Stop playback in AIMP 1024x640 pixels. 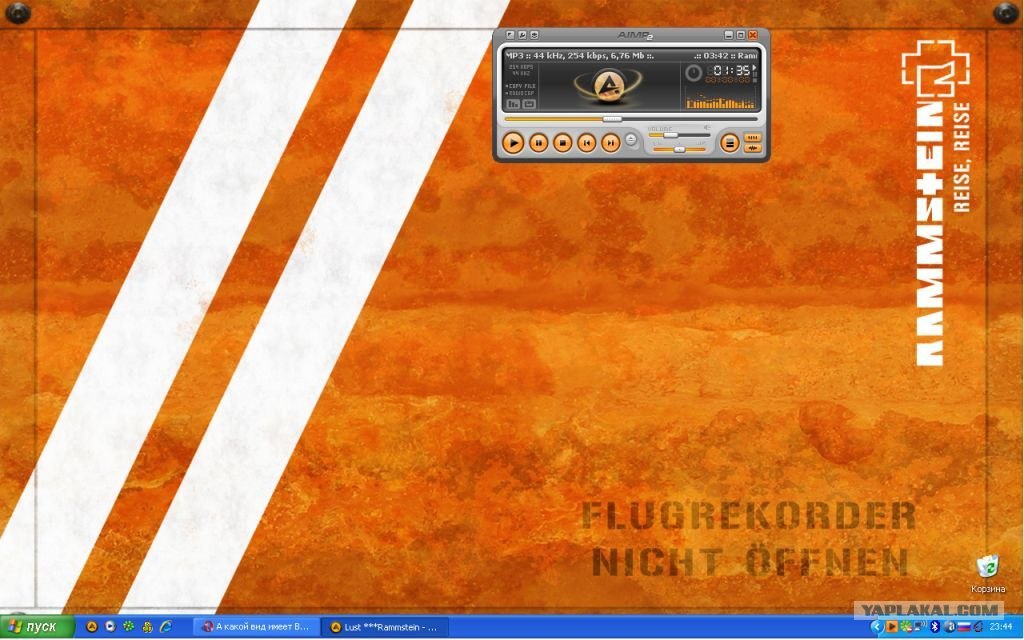pos(563,142)
